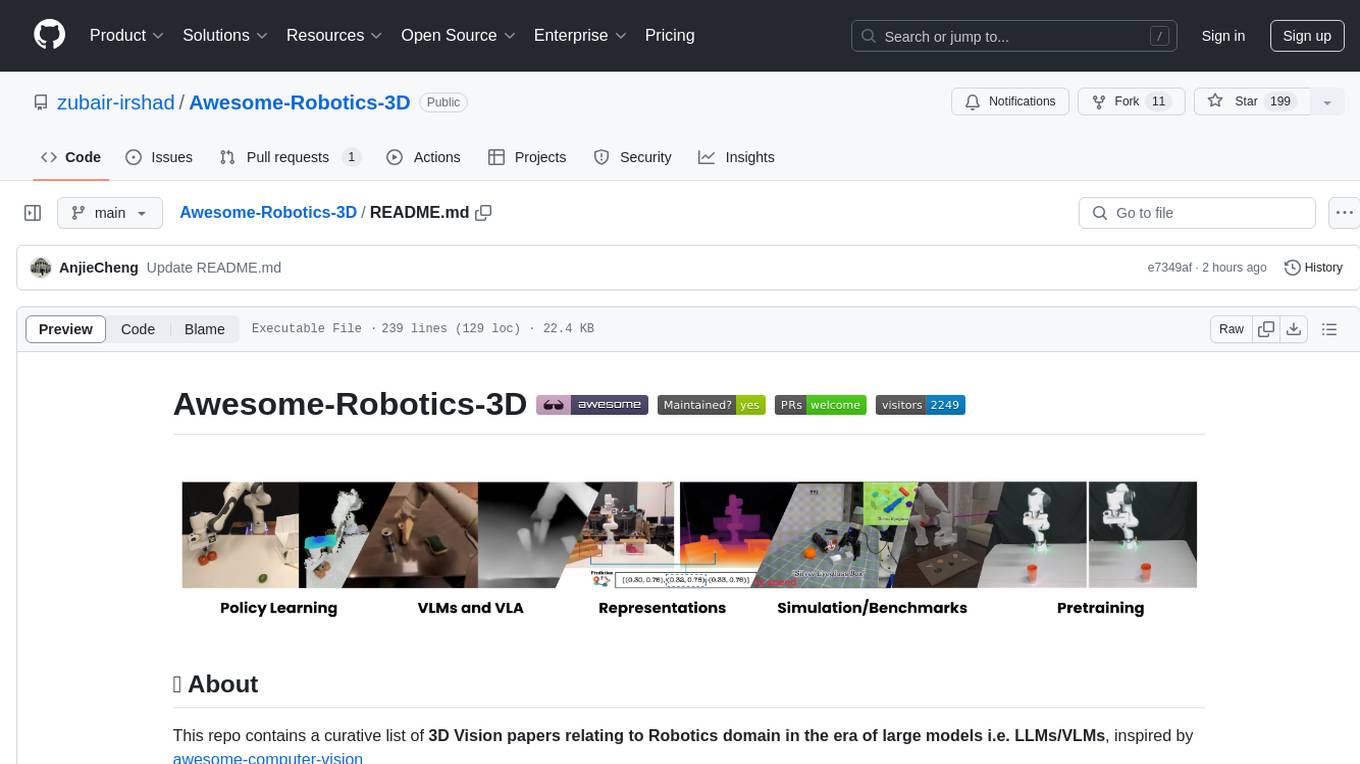Click the Maintained yes badge

(x=711, y=405)
